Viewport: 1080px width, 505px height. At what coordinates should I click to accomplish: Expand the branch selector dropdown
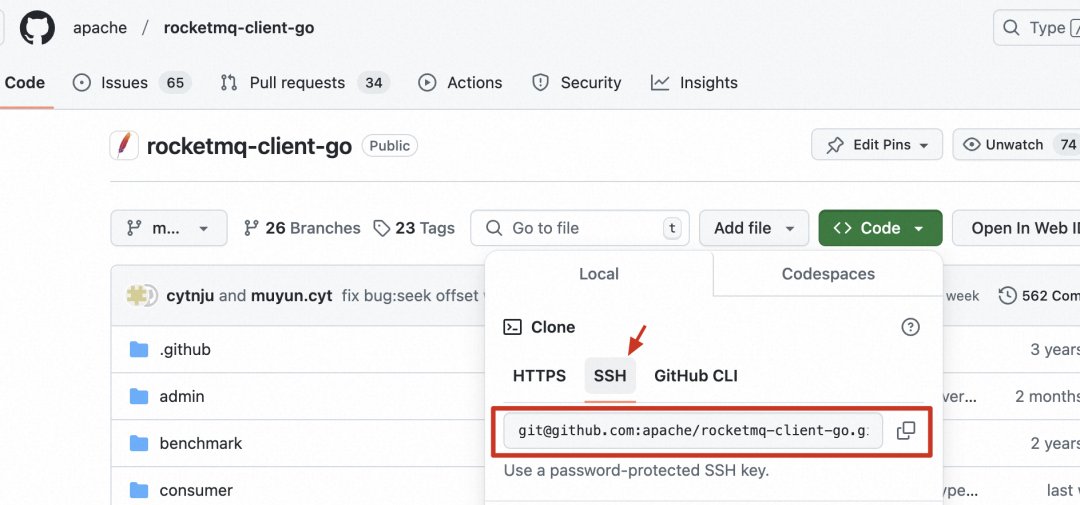point(169,228)
